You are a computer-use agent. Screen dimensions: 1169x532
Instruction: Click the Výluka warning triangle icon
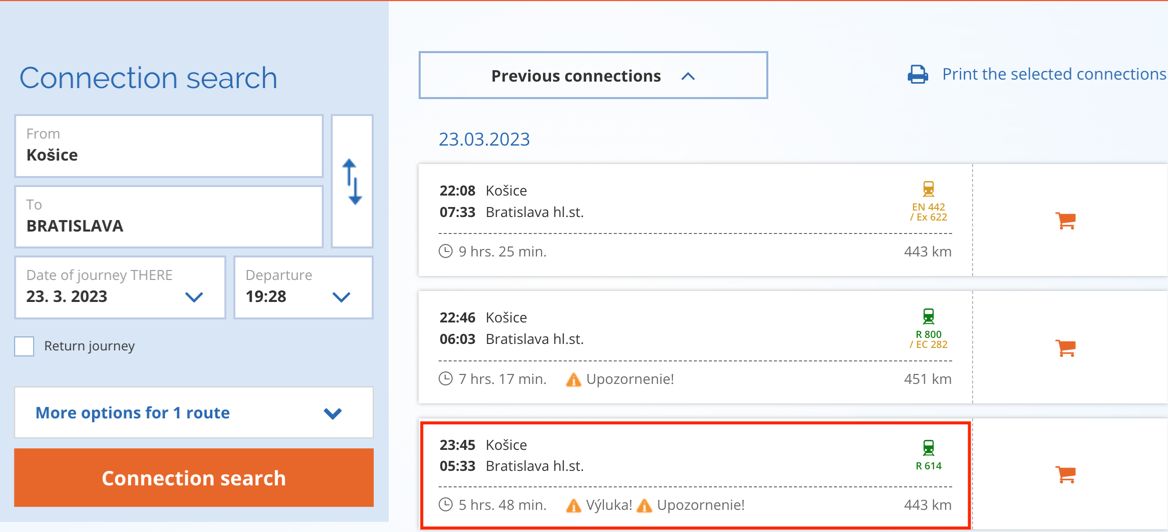click(573, 505)
